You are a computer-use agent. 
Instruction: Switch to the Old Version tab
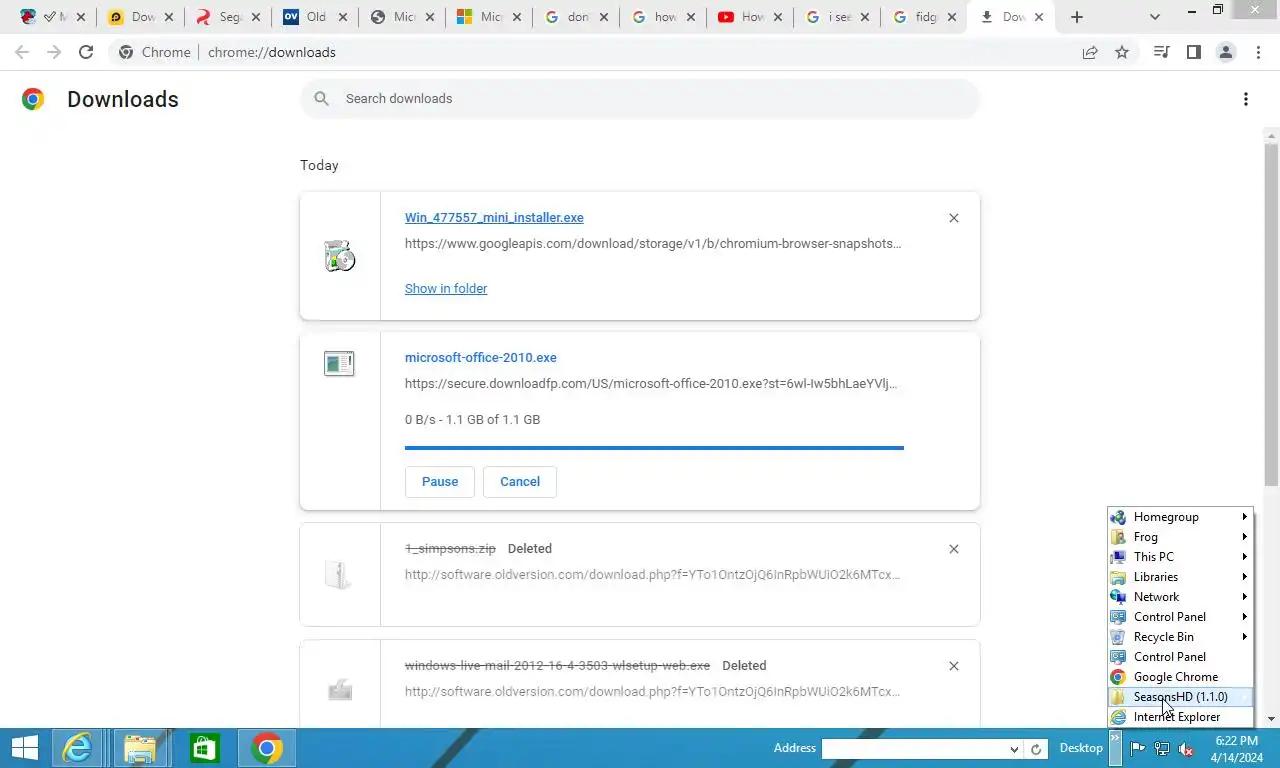[314, 17]
